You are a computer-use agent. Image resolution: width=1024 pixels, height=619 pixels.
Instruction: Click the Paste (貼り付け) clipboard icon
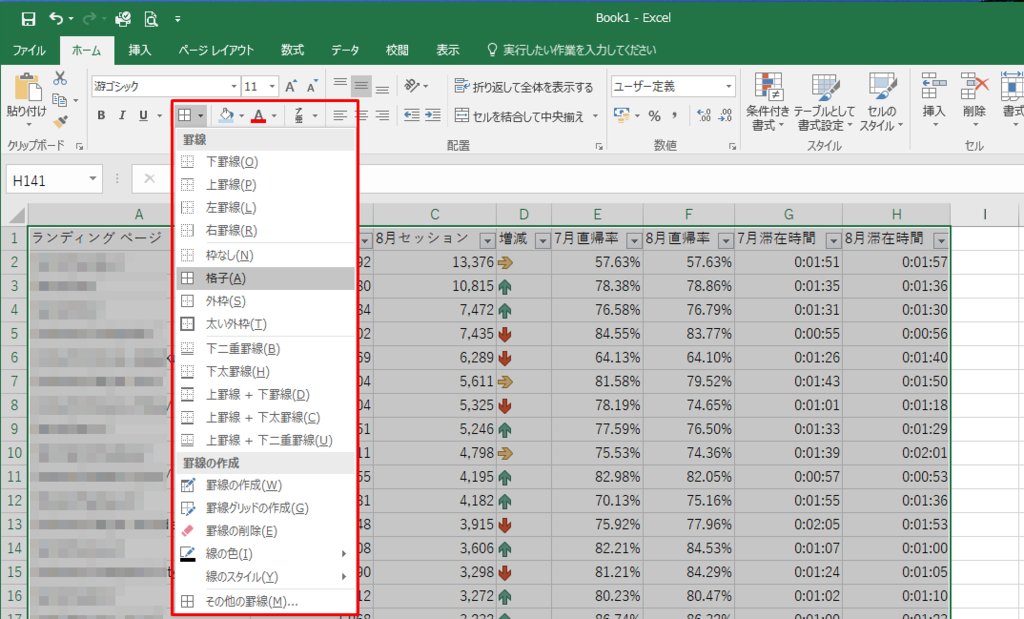click(27, 87)
